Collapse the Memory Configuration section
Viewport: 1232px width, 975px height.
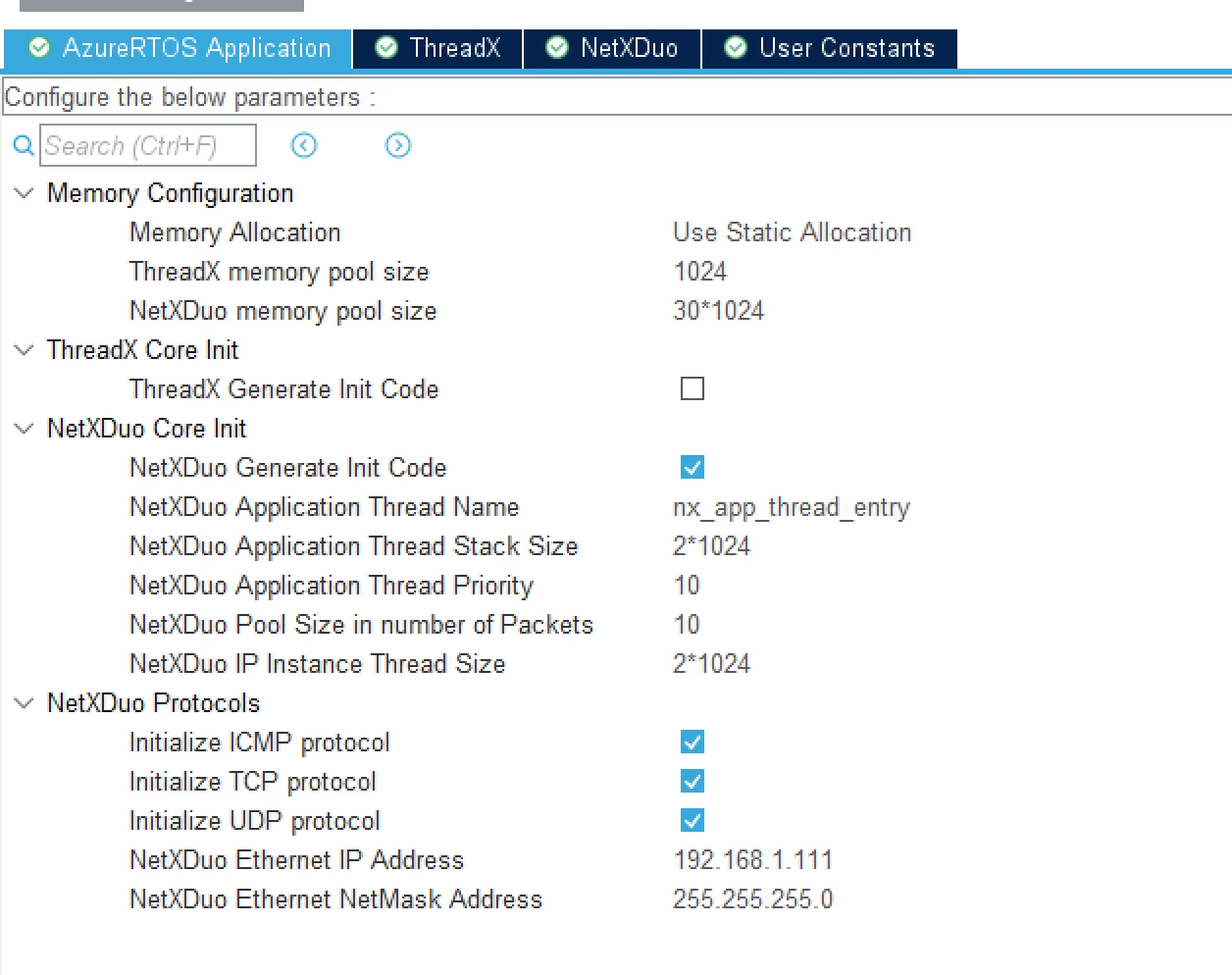coord(24,193)
